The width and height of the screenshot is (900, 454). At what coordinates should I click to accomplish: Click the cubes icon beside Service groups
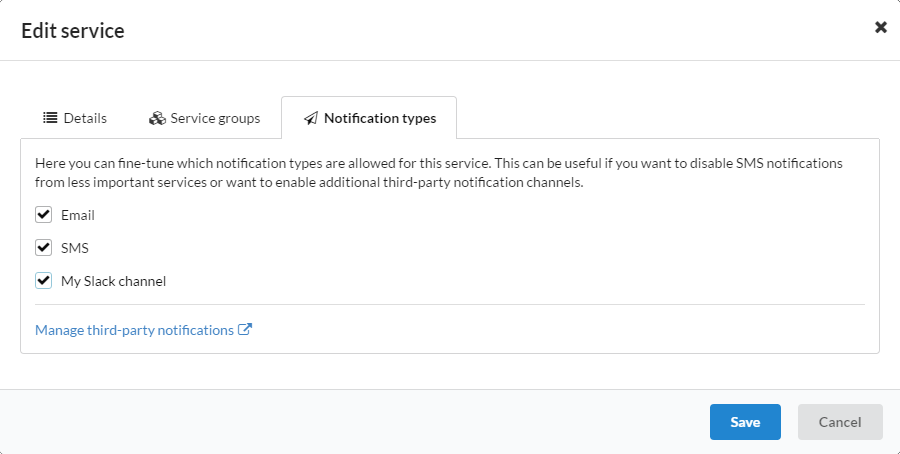pyautogui.click(x=157, y=118)
